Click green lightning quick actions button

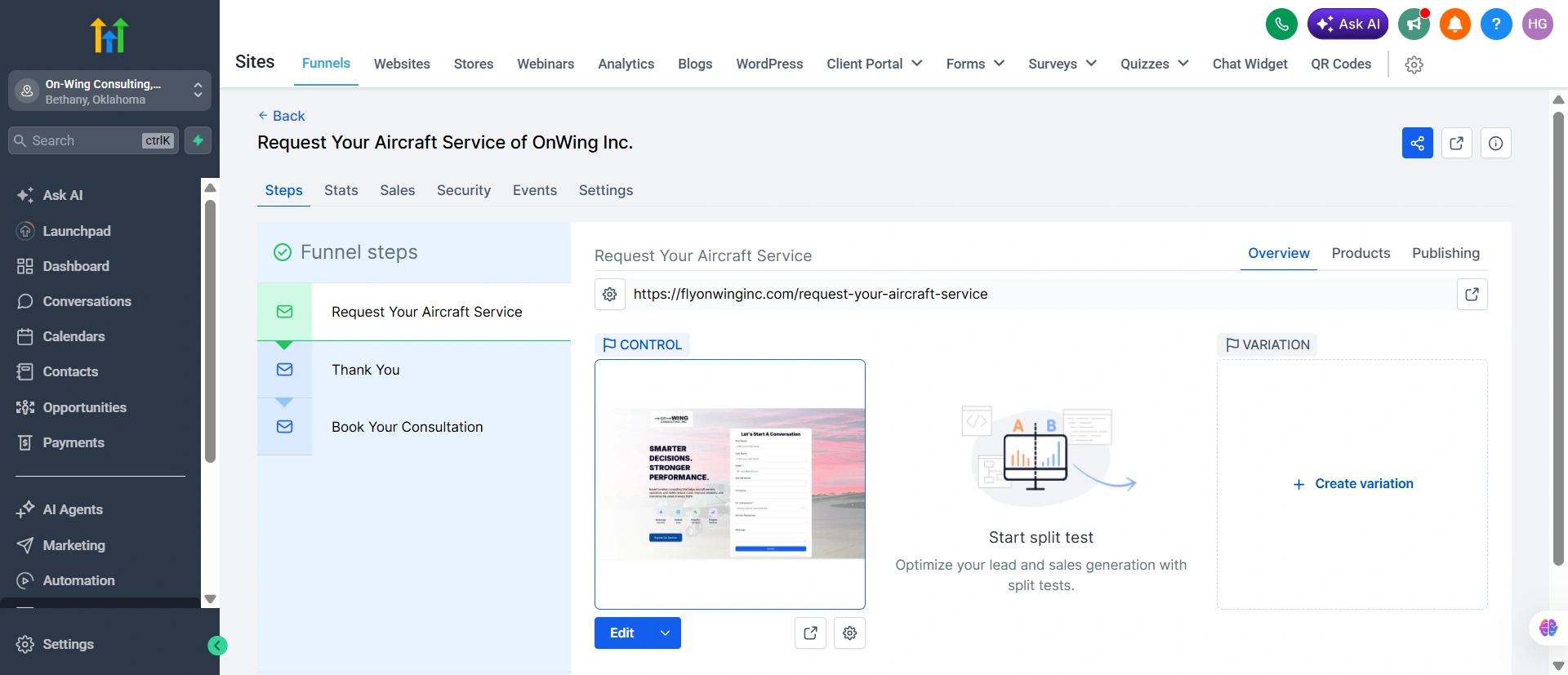point(198,140)
